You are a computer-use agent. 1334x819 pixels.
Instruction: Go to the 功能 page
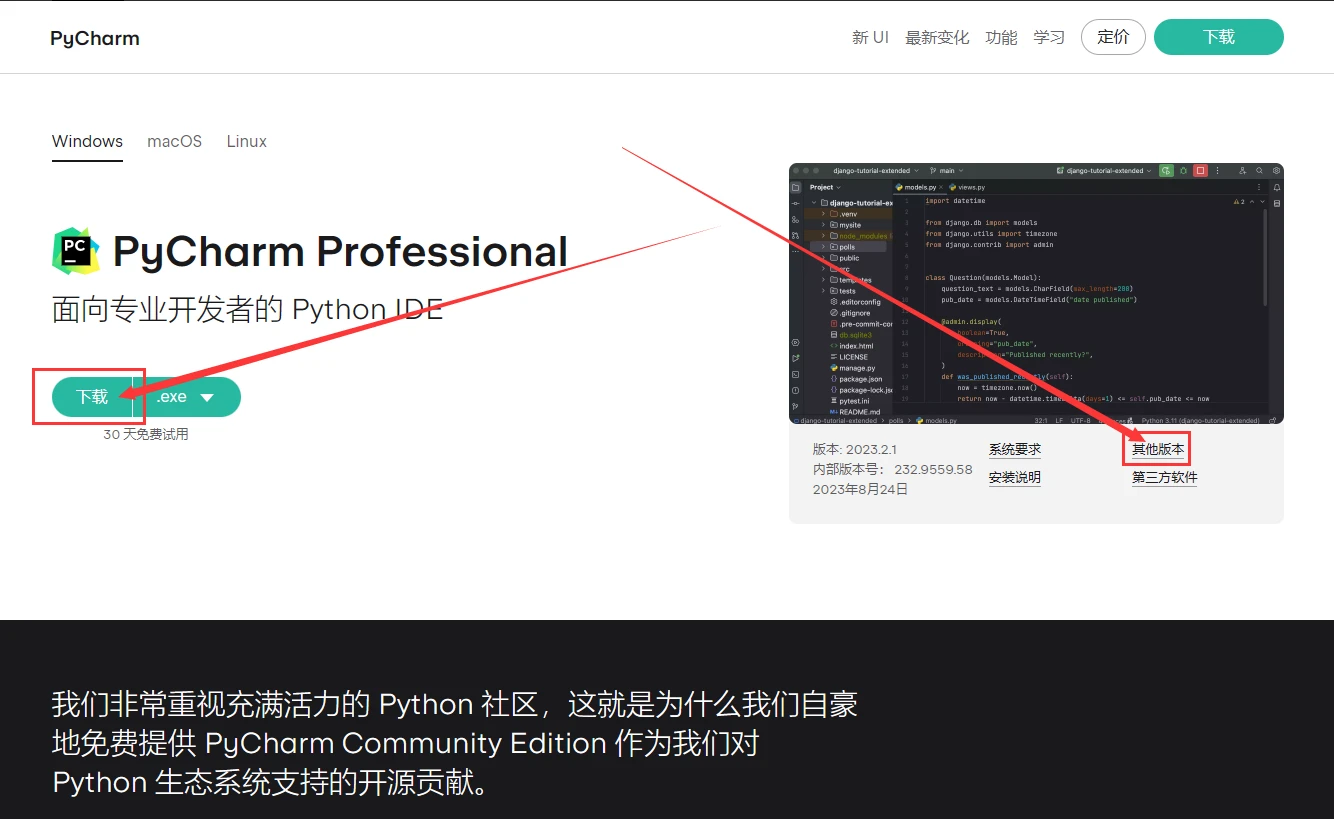(x=1001, y=37)
